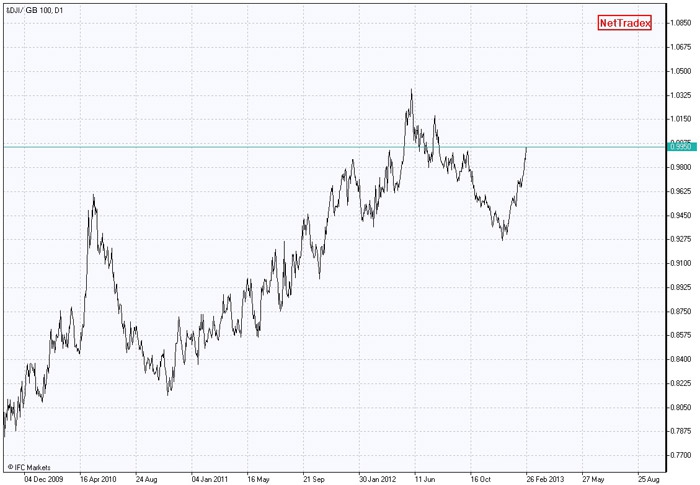
Task: Click the 1.0500 price scale value
Action: pyautogui.click(x=681, y=71)
